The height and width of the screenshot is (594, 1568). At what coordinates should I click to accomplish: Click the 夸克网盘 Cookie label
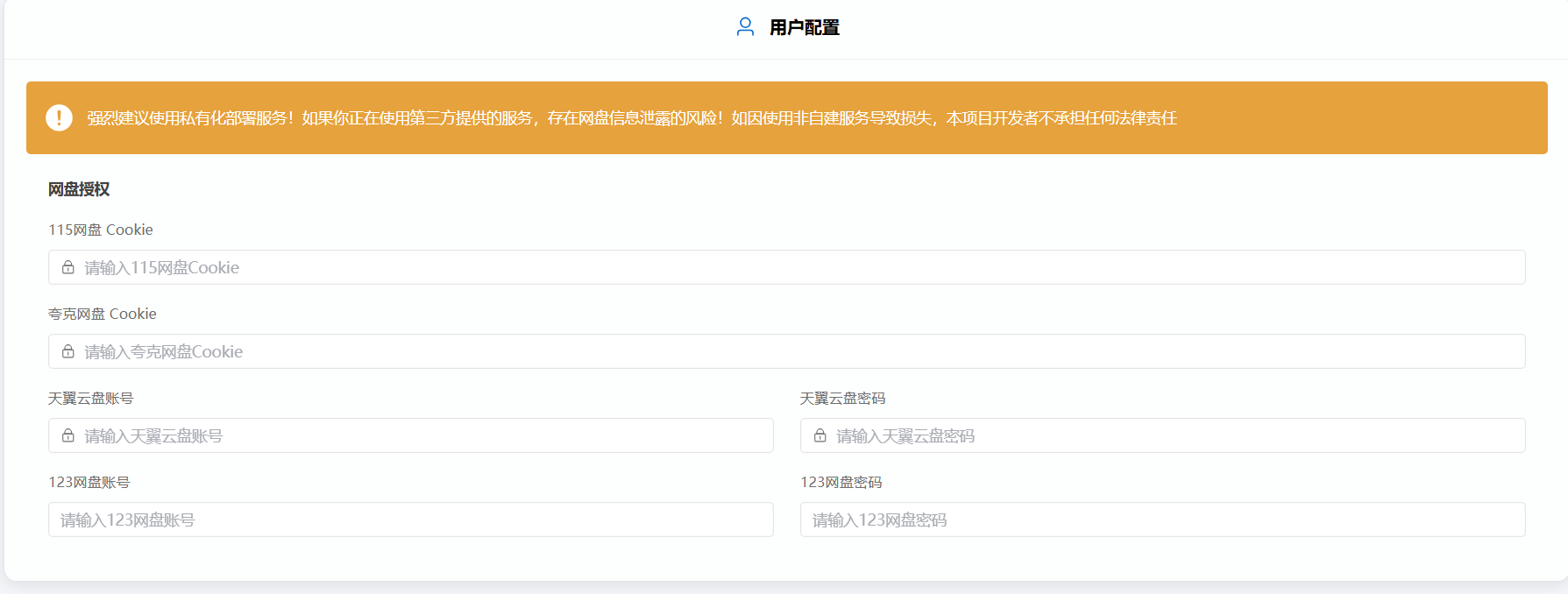click(x=103, y=314)
